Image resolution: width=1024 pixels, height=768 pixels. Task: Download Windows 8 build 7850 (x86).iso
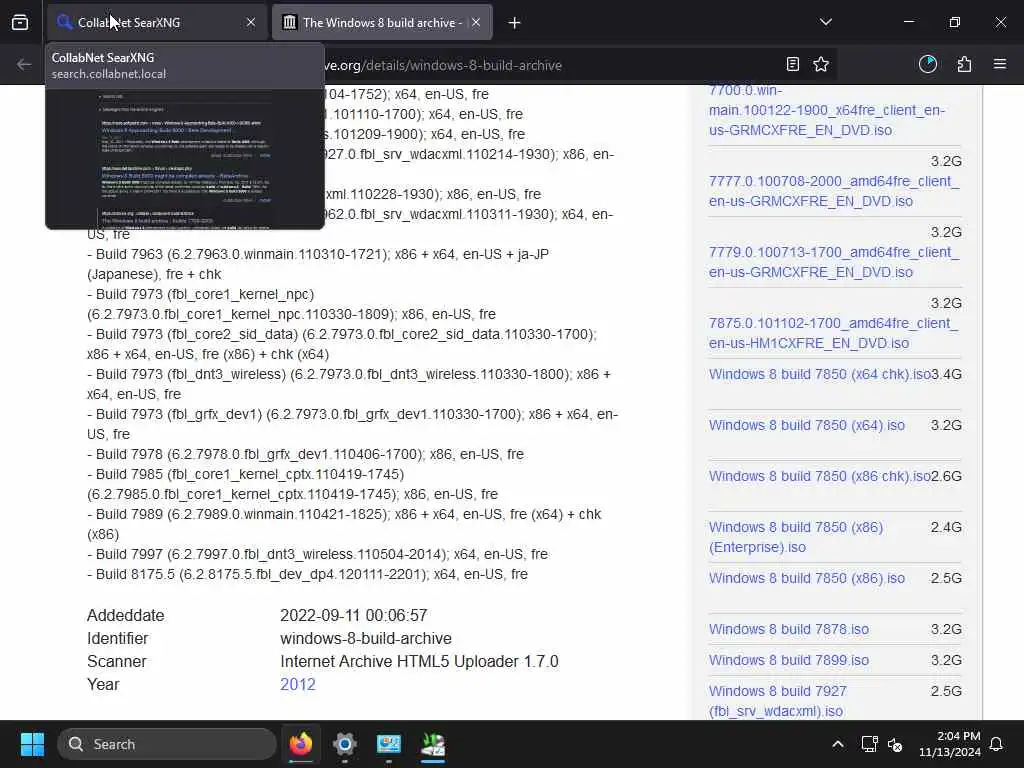807,578
